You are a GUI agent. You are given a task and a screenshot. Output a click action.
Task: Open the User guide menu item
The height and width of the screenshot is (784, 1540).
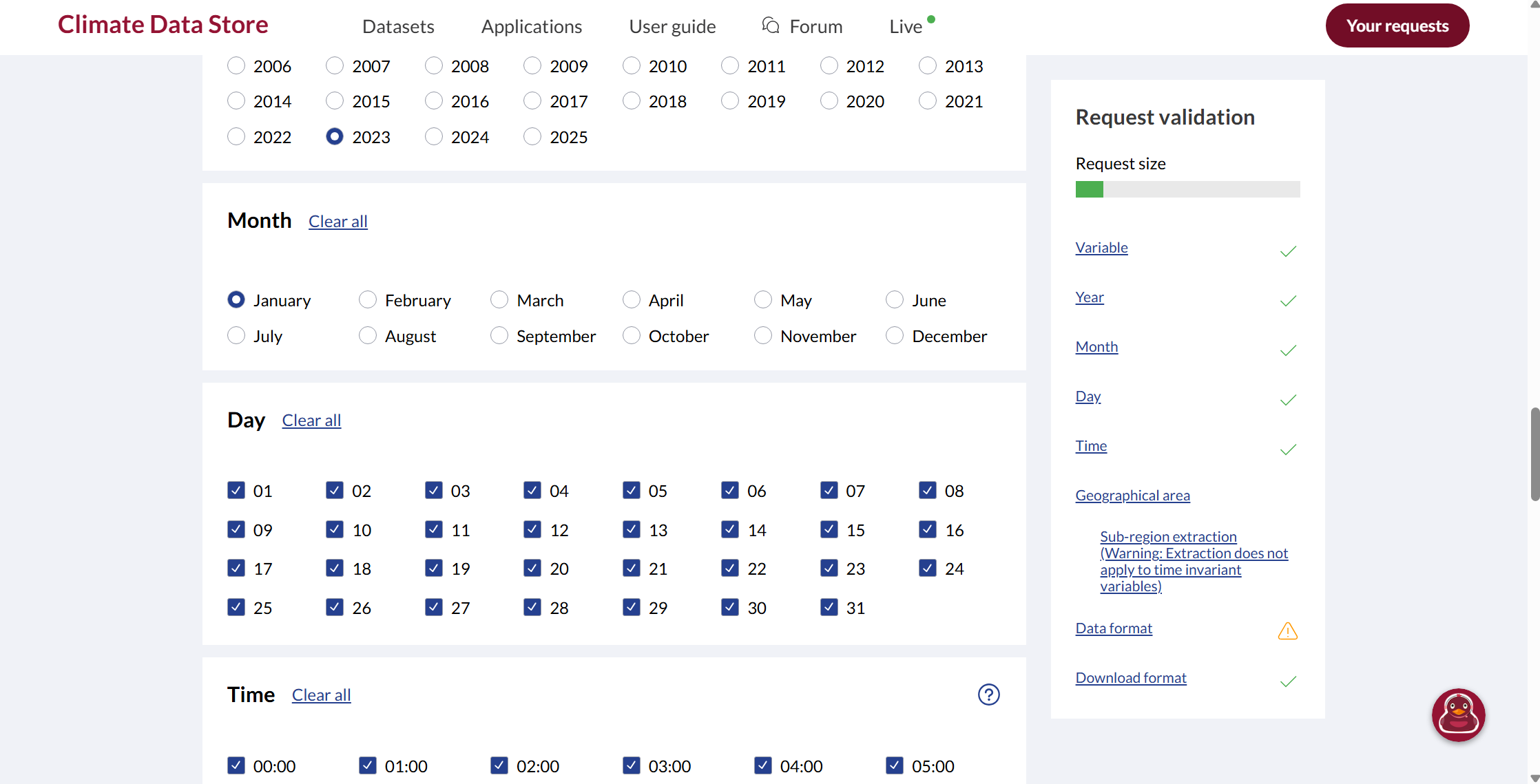672,26
